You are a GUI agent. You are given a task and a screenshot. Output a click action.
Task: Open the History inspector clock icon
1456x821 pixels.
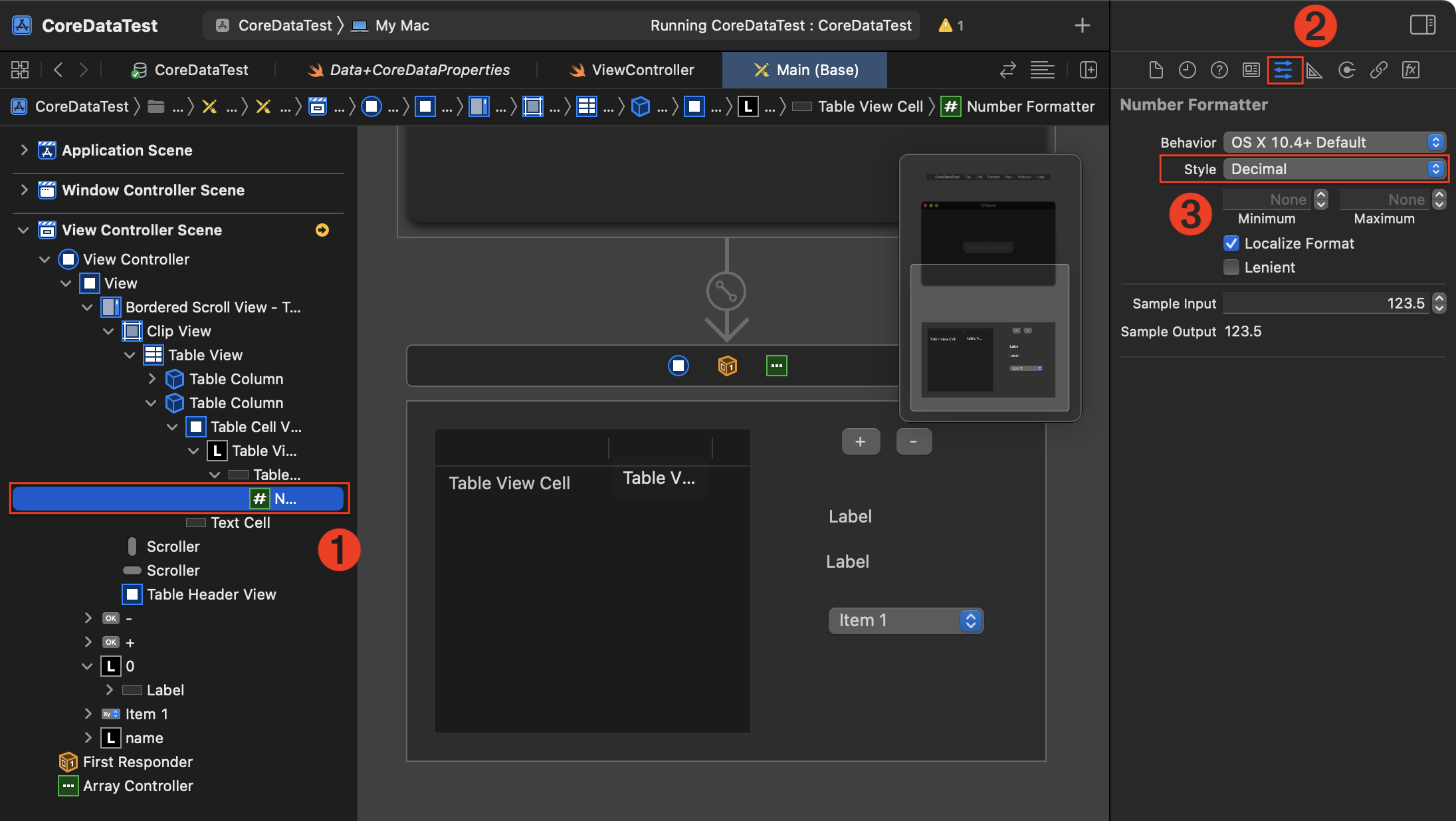pos(1187,70)
